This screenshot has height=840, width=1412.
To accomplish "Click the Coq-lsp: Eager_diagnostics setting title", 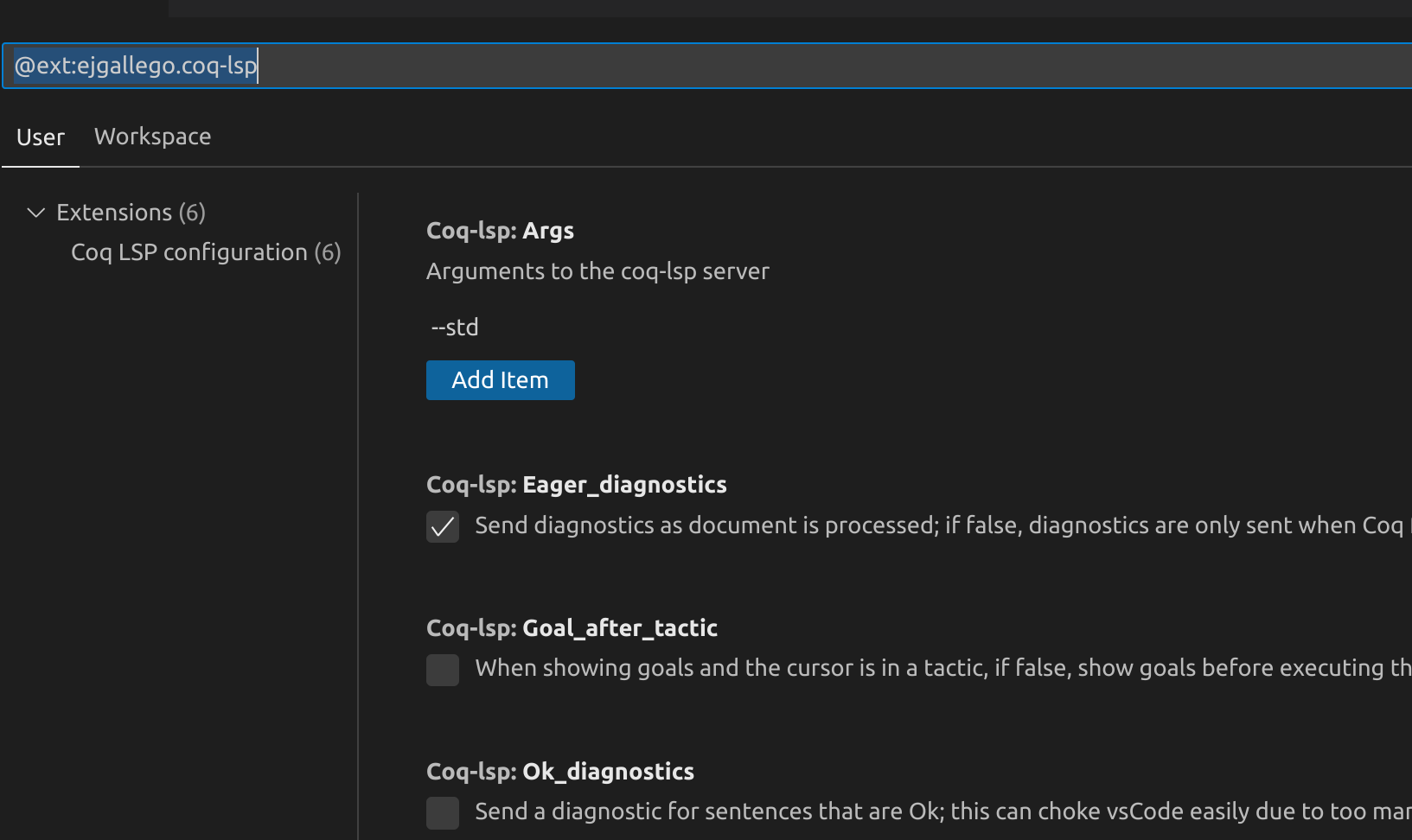I will (577, 485).
